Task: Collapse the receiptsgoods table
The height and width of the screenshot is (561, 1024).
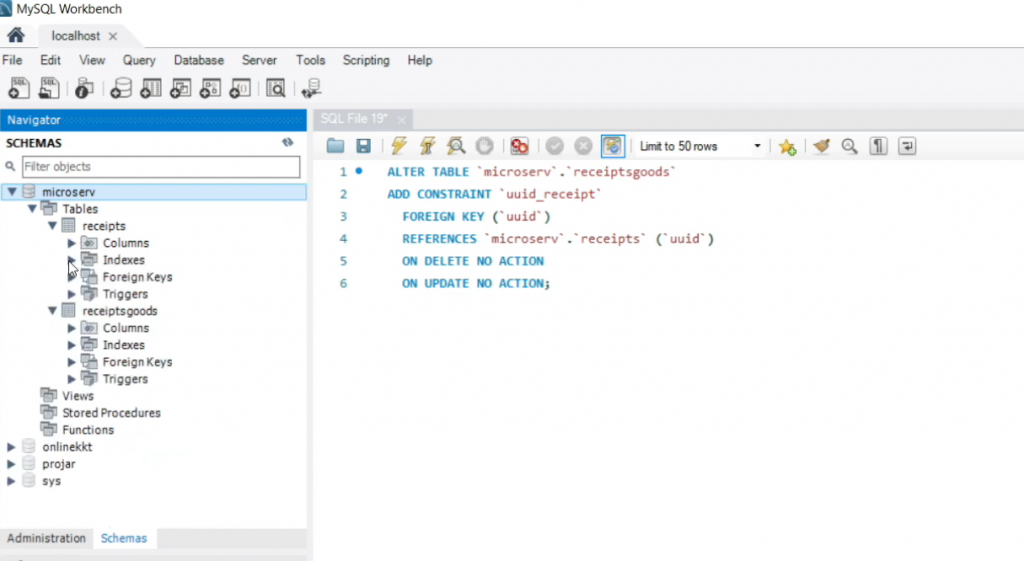Action: 52,310
